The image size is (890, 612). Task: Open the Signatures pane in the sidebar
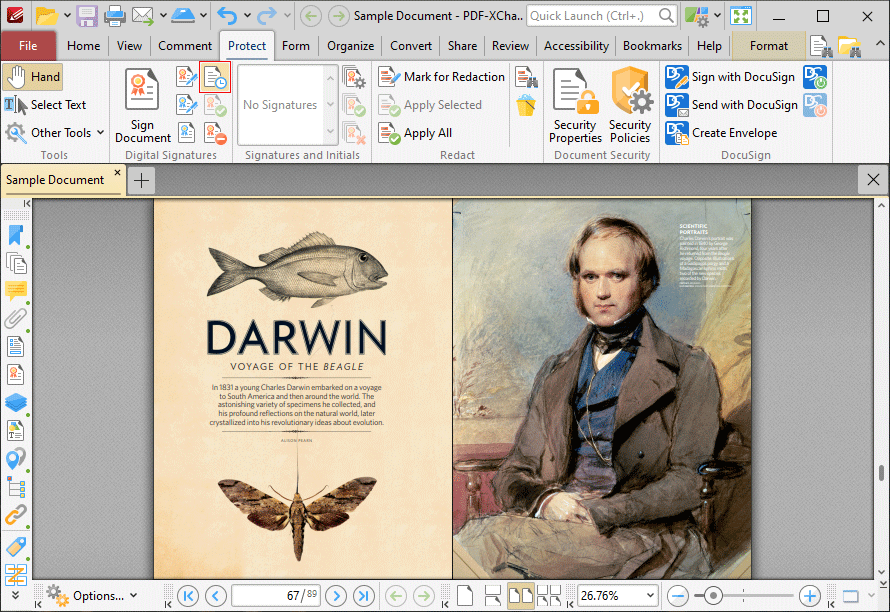pos(15,375)
